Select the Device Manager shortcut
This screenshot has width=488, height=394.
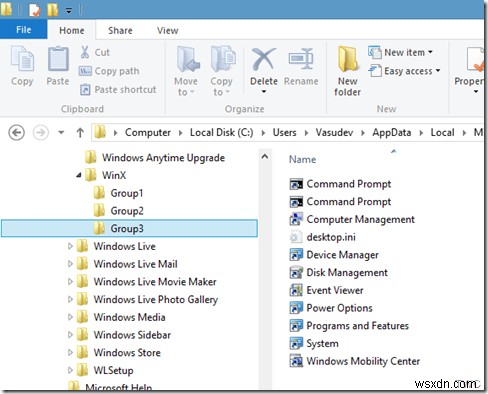click(x=334, y=255)
